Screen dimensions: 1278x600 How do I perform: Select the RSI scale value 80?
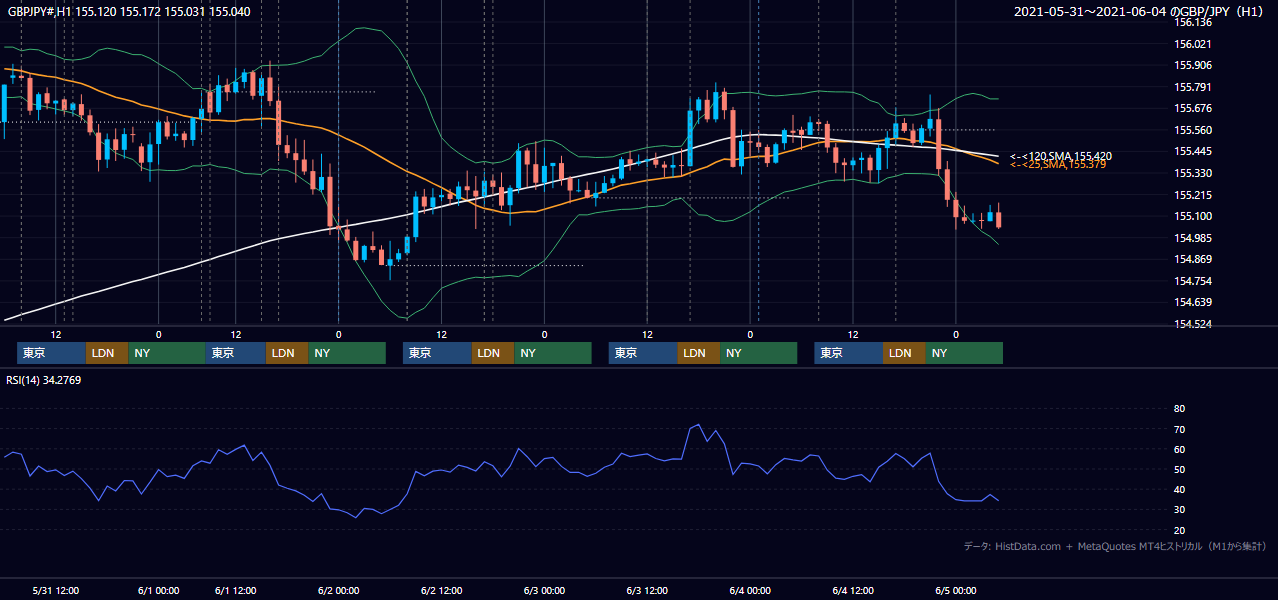point(1179,409)
